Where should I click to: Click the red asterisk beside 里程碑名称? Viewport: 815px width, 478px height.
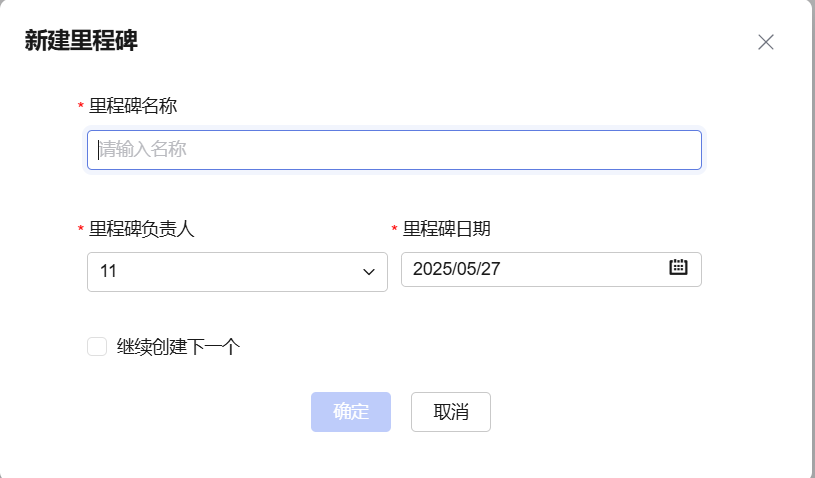coord(80,107)
